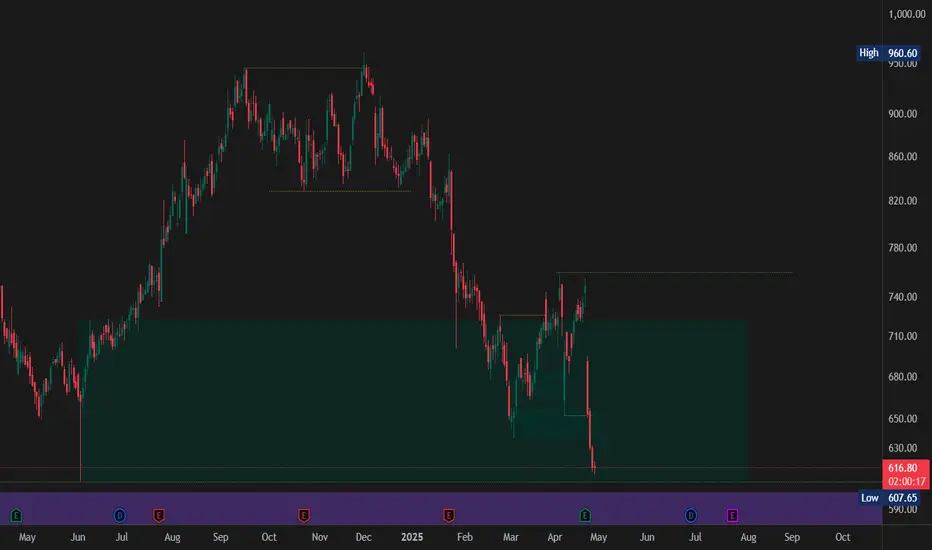This screenshot has width=932, height=550.
Task: Open the red earnings marker above Nov
Action: (303, 515)
